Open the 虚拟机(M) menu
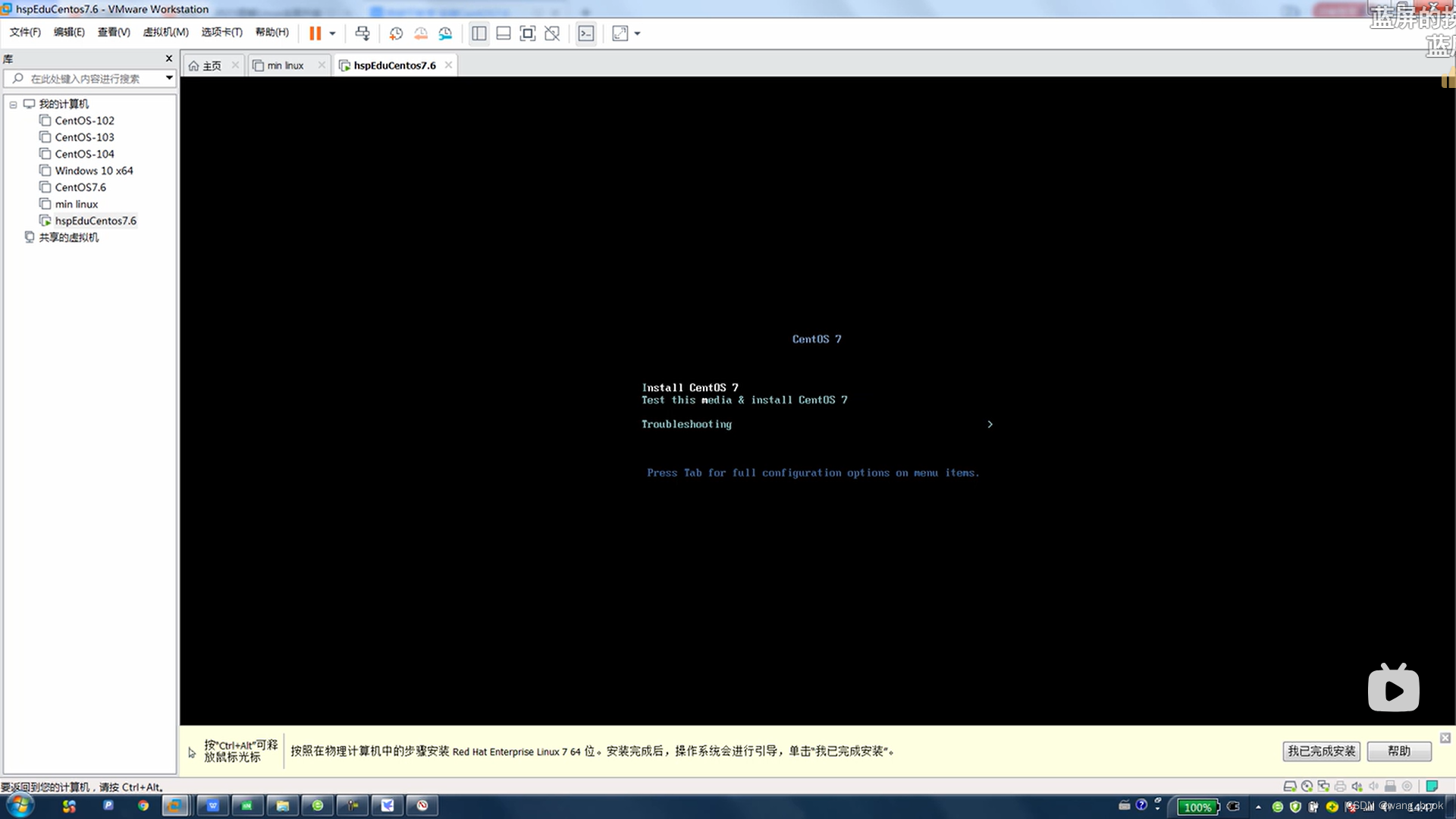 tap(165, 32)
